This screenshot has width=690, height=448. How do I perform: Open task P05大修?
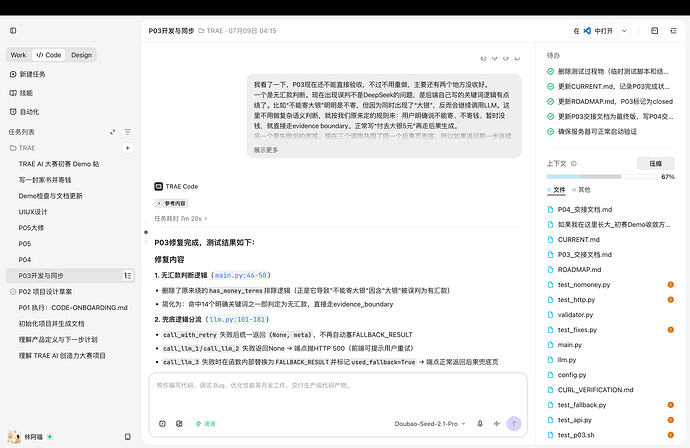(31, 228)
